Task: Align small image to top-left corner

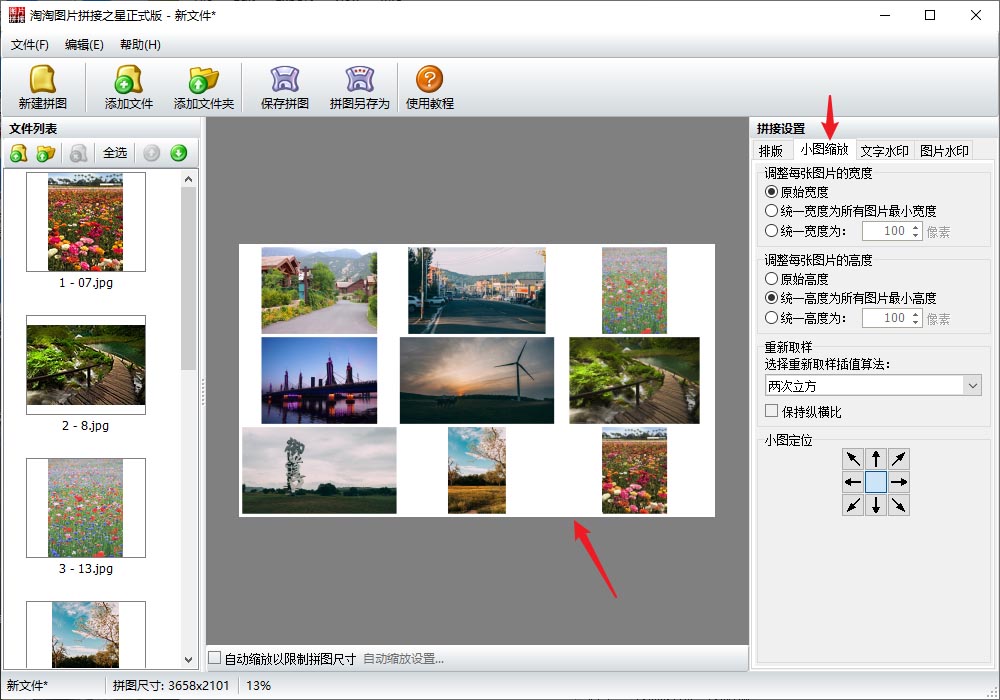Action: pyautogui.click(x=853, y=459)
